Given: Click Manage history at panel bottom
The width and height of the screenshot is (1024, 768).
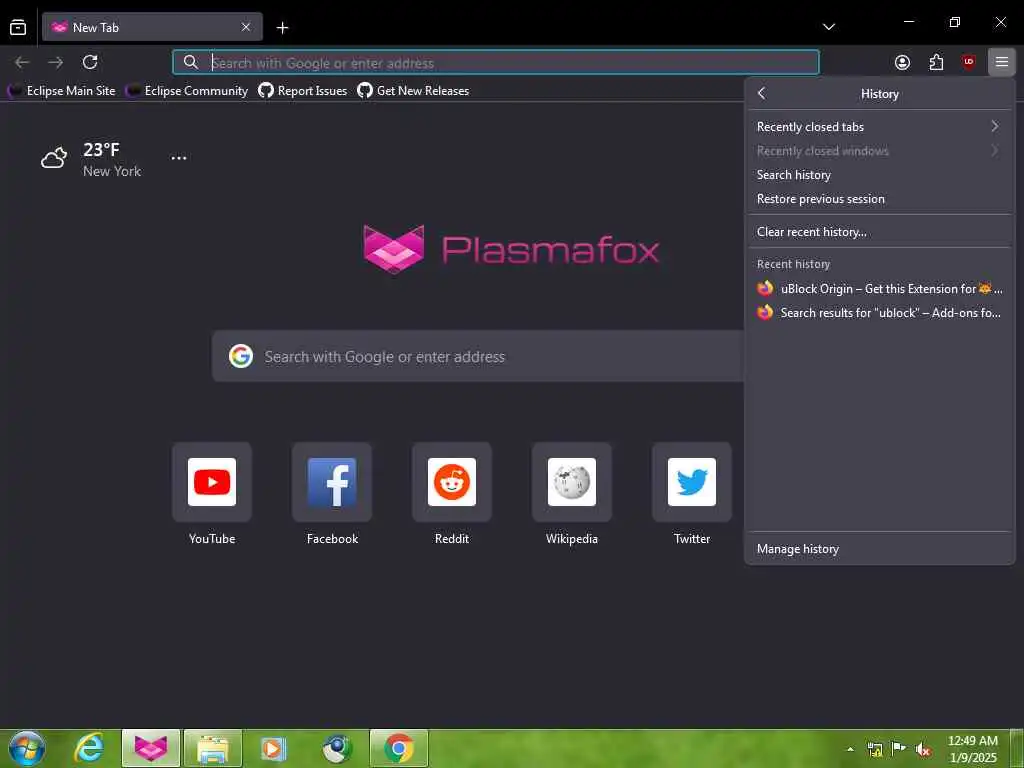Looking at the screenshot, I should pyautogui.click(x=879, y=549).
